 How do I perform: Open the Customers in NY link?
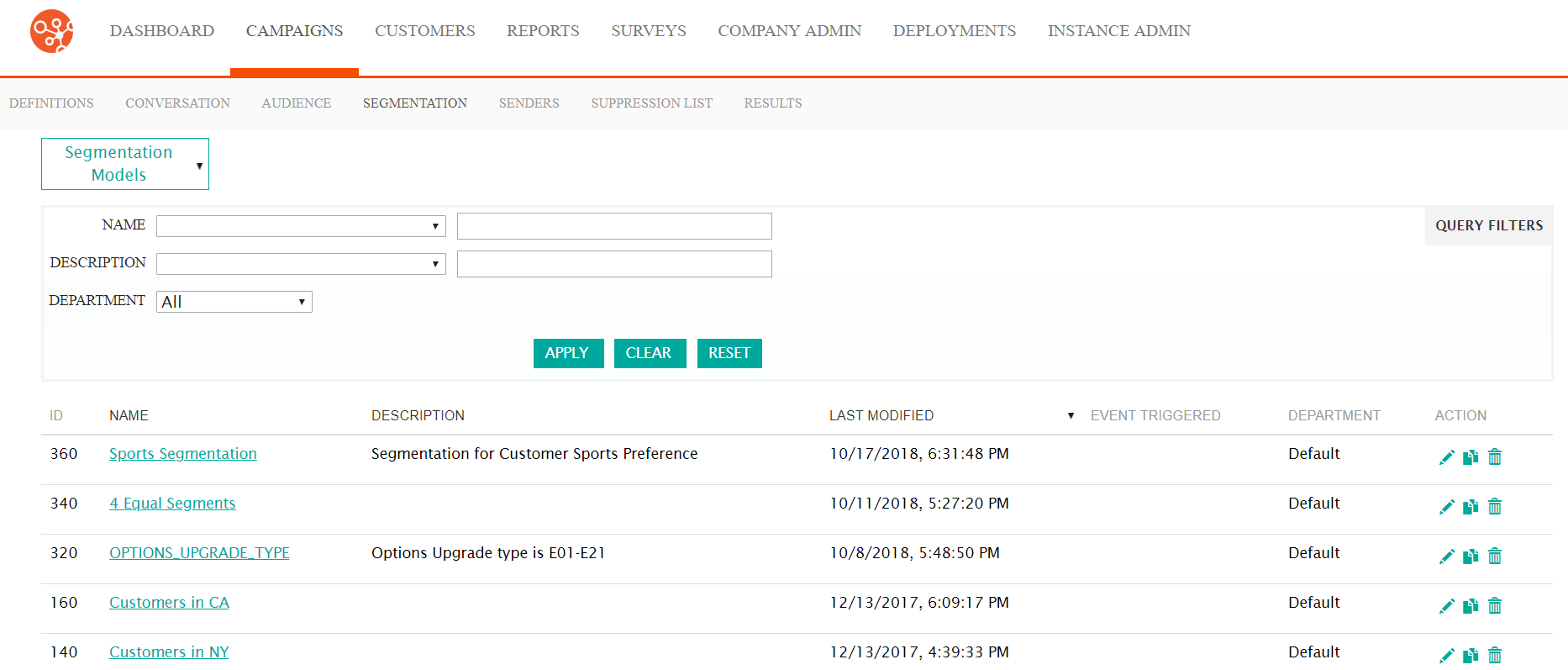point(169,652)
